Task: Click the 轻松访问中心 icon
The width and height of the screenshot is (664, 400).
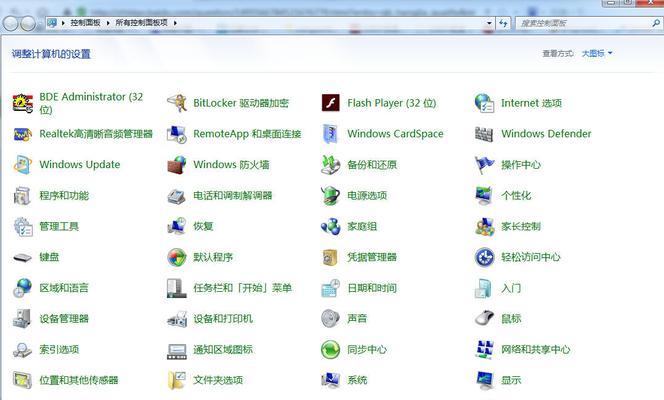Action: point(484,257)
